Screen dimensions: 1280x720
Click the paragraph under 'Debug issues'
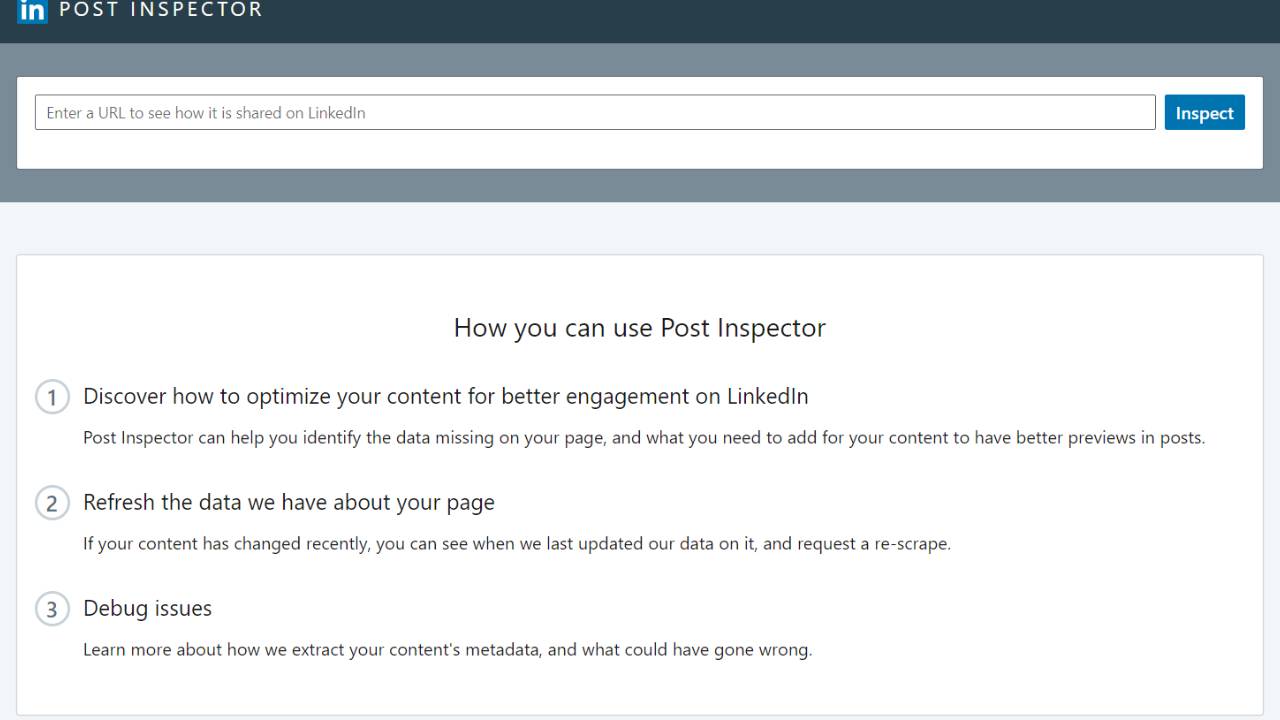[x=447, y=649]
